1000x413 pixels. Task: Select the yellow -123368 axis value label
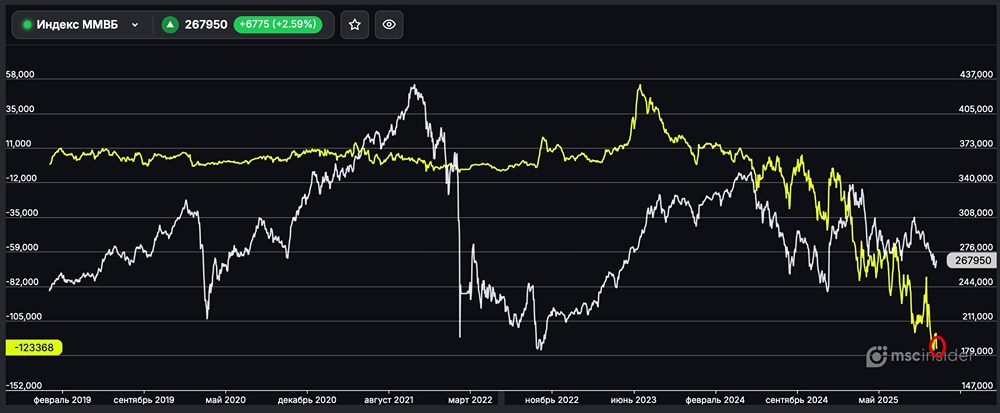coord(33,347)
